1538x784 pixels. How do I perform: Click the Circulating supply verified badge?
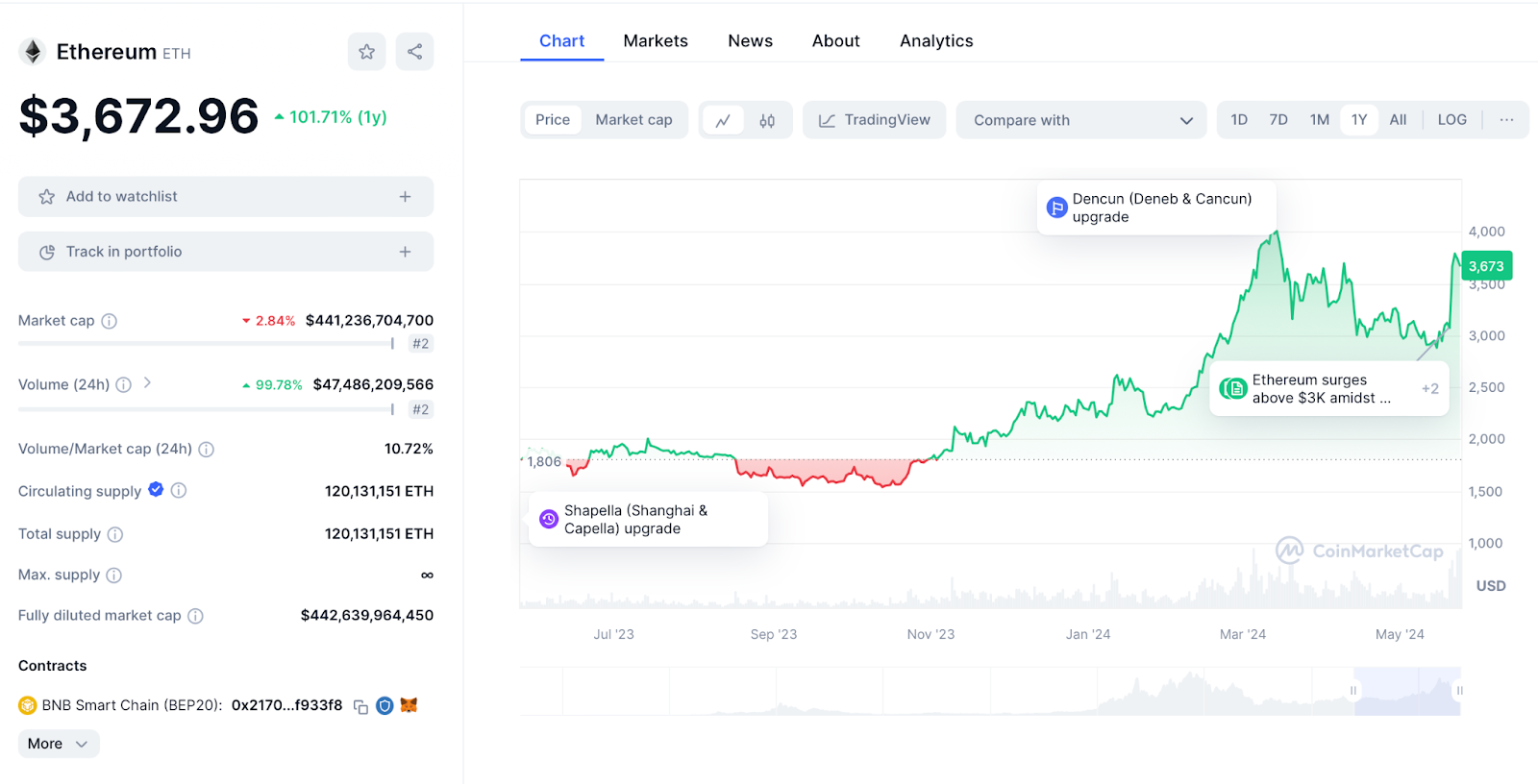point(156,489)
